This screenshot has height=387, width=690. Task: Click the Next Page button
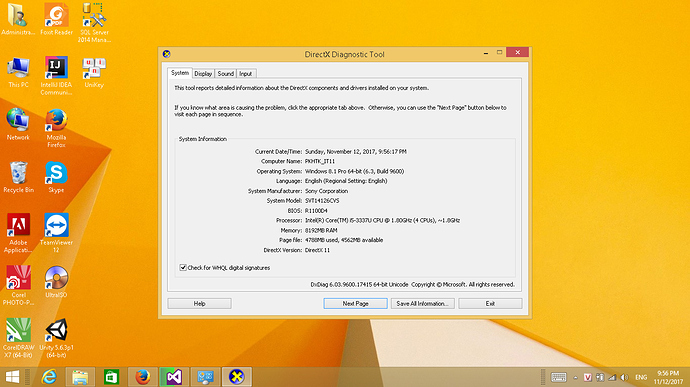[355, 303]
